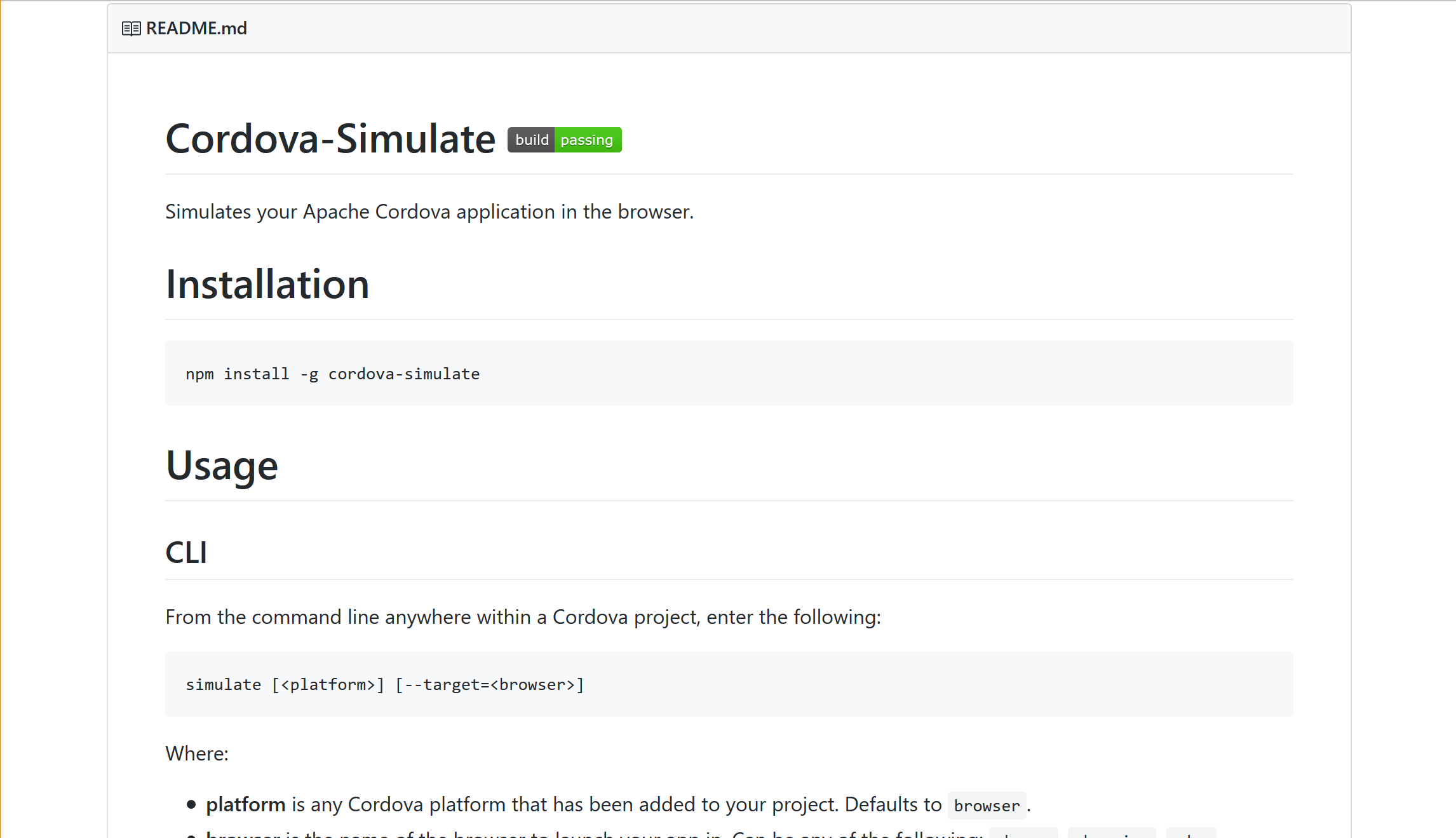Click the bold 'platform' term in list
The width and height of the screenshot is (1456, 838).
[246, 804]
